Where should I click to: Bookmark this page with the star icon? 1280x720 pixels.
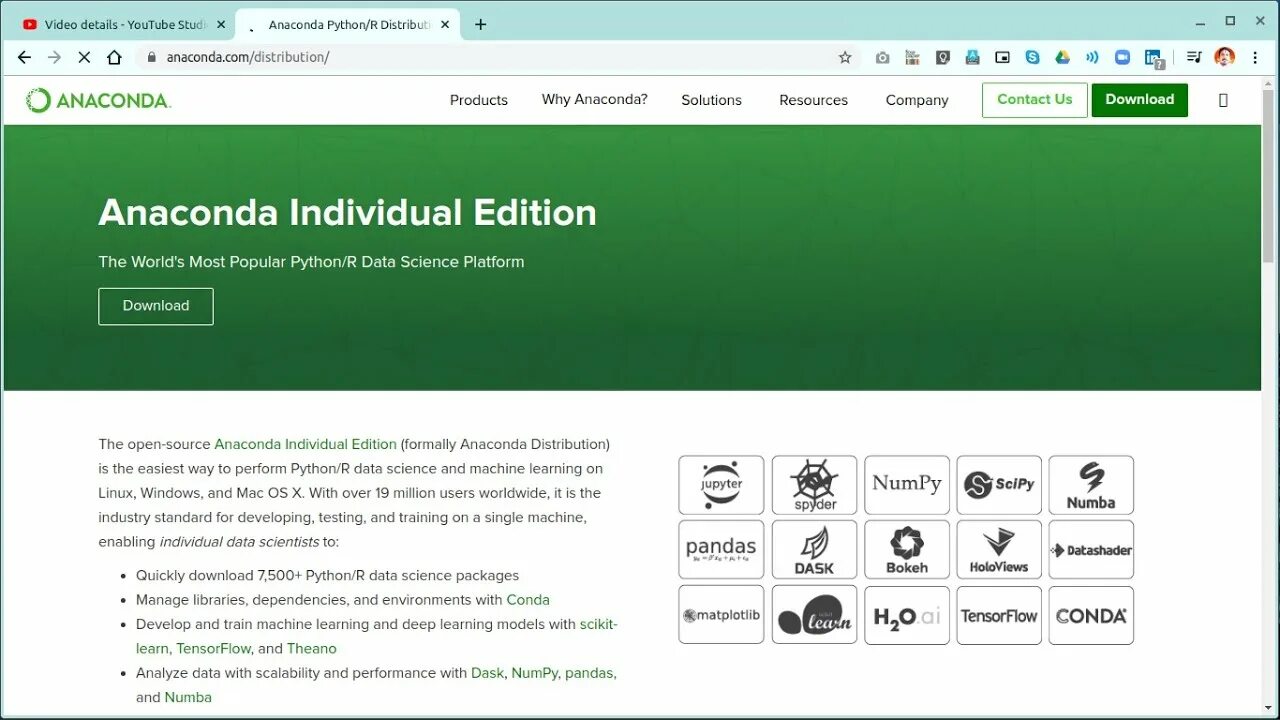[845, 57]
